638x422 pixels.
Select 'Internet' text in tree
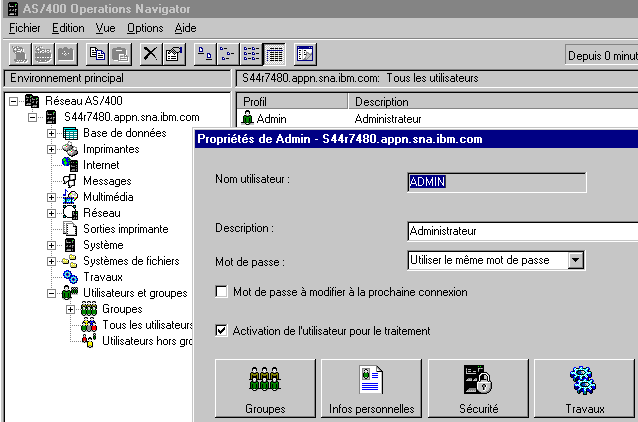pos(101,165)
